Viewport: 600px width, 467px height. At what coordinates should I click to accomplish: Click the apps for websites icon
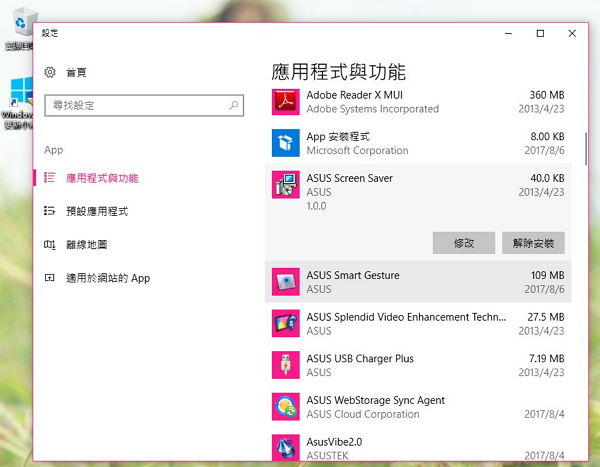click(50, 278)
